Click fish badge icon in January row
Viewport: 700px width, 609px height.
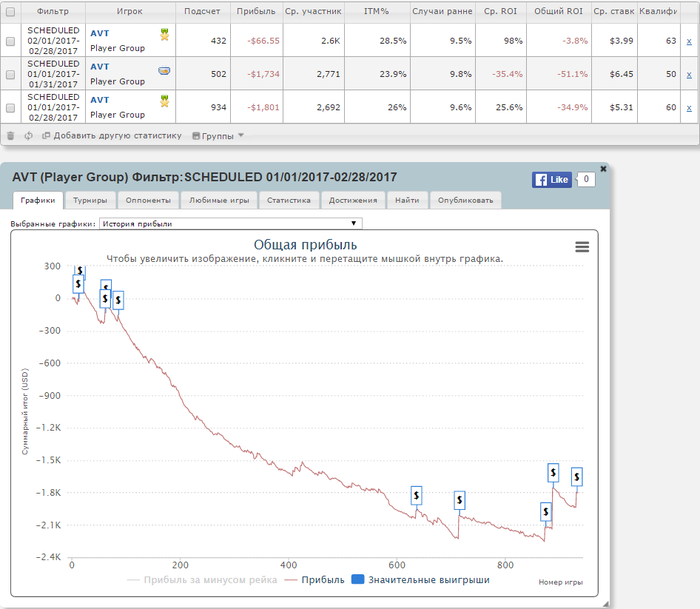(x=164, y=71)
